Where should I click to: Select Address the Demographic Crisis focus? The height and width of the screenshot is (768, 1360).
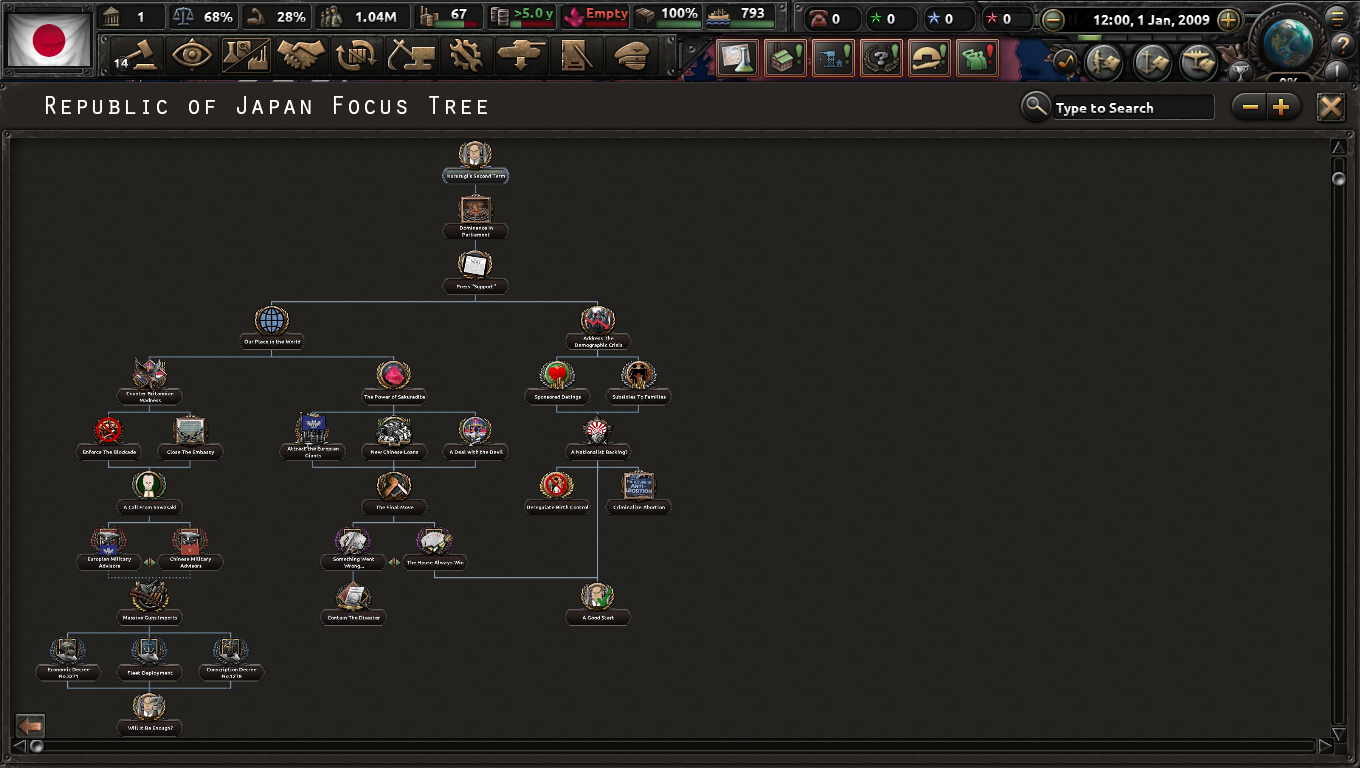[597, 328]
